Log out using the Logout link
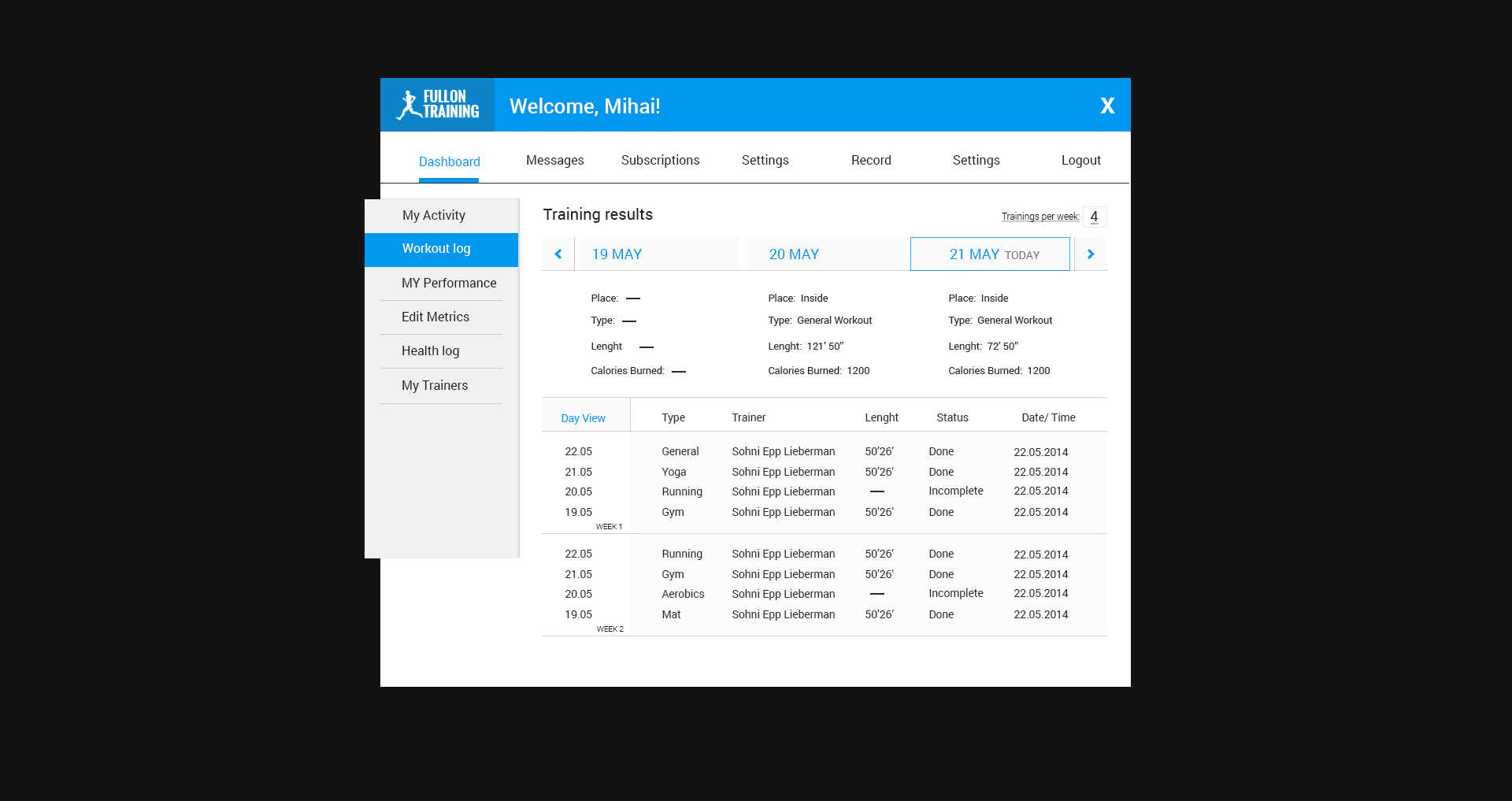The width and height of the screenshot is (1512, 801). pyautogui.click(x=1080, y=161)
